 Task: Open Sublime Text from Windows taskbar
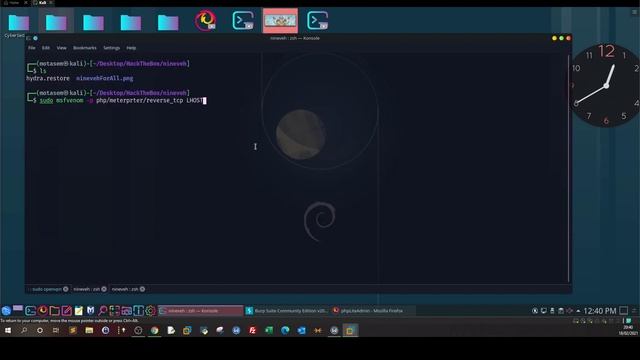point(73,330)
